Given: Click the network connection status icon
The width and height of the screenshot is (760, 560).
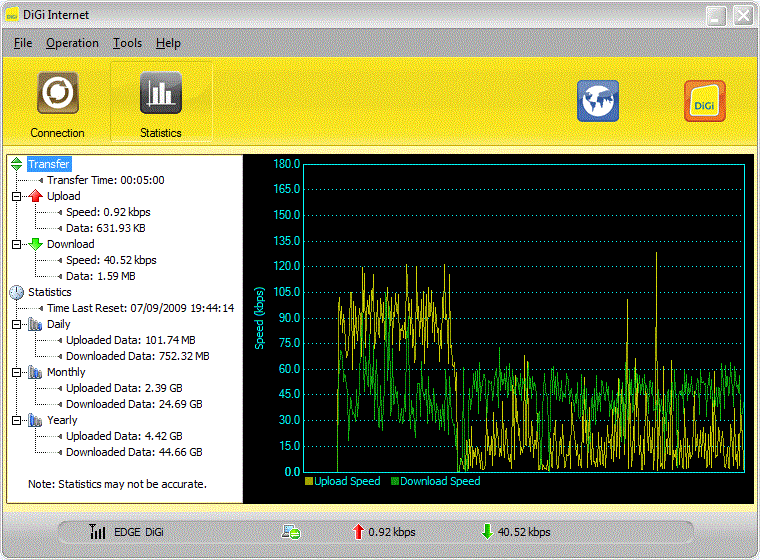Looking at the screenshot, I should pyautogui.click(x=290, y=532).
